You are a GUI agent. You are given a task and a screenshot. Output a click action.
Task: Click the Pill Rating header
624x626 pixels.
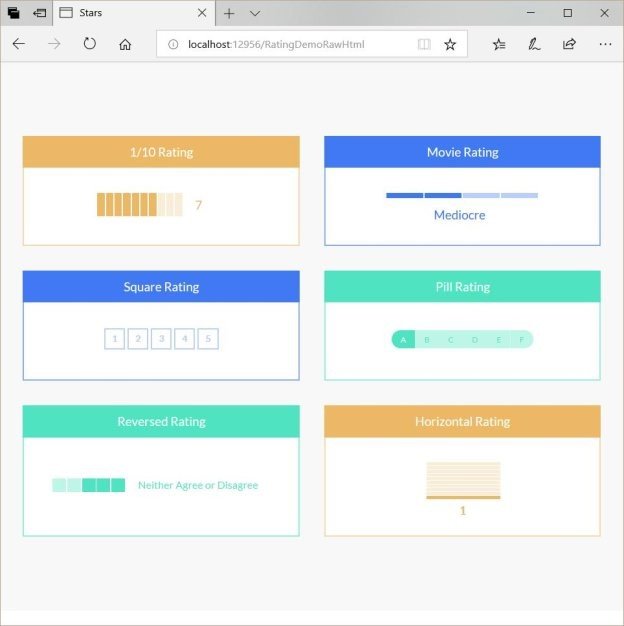click(x=462, y=286)
